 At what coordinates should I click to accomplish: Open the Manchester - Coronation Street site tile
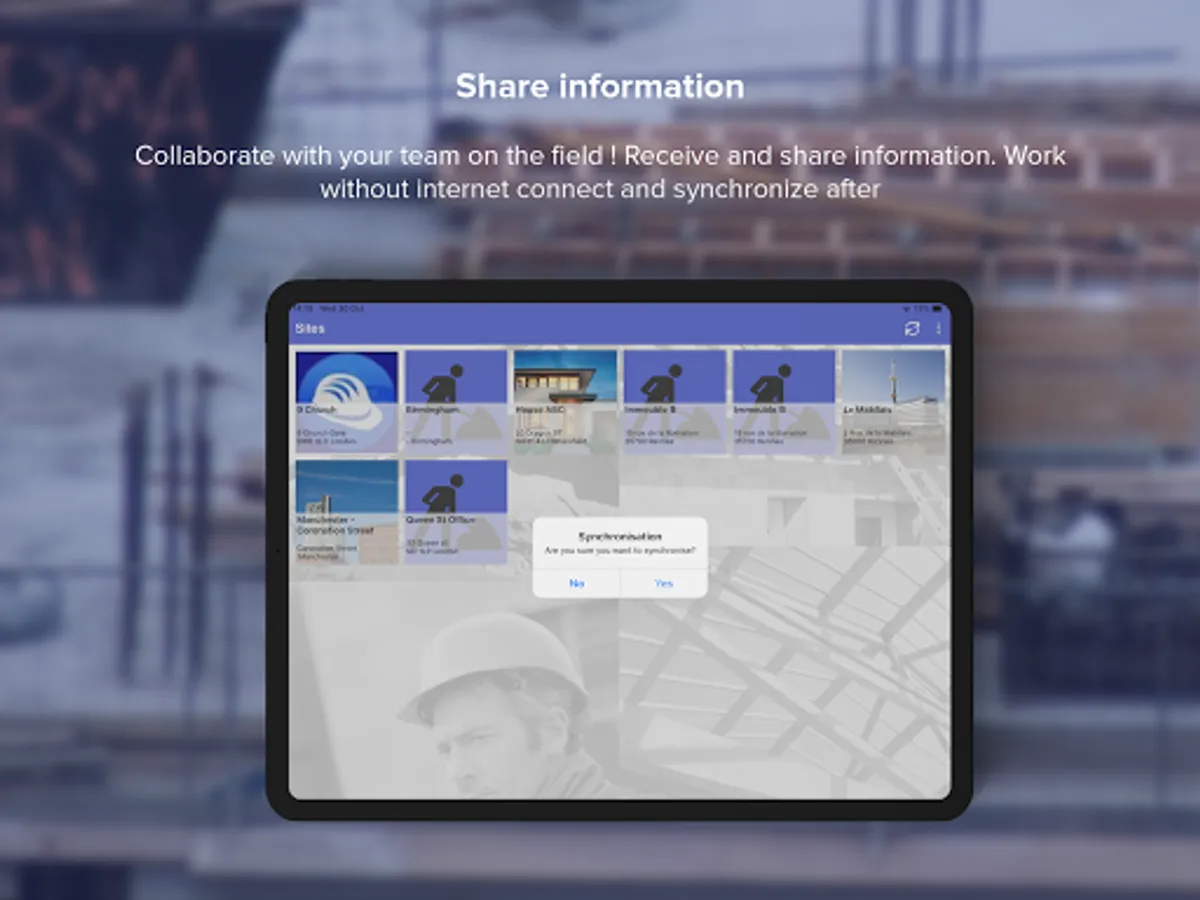347,512
